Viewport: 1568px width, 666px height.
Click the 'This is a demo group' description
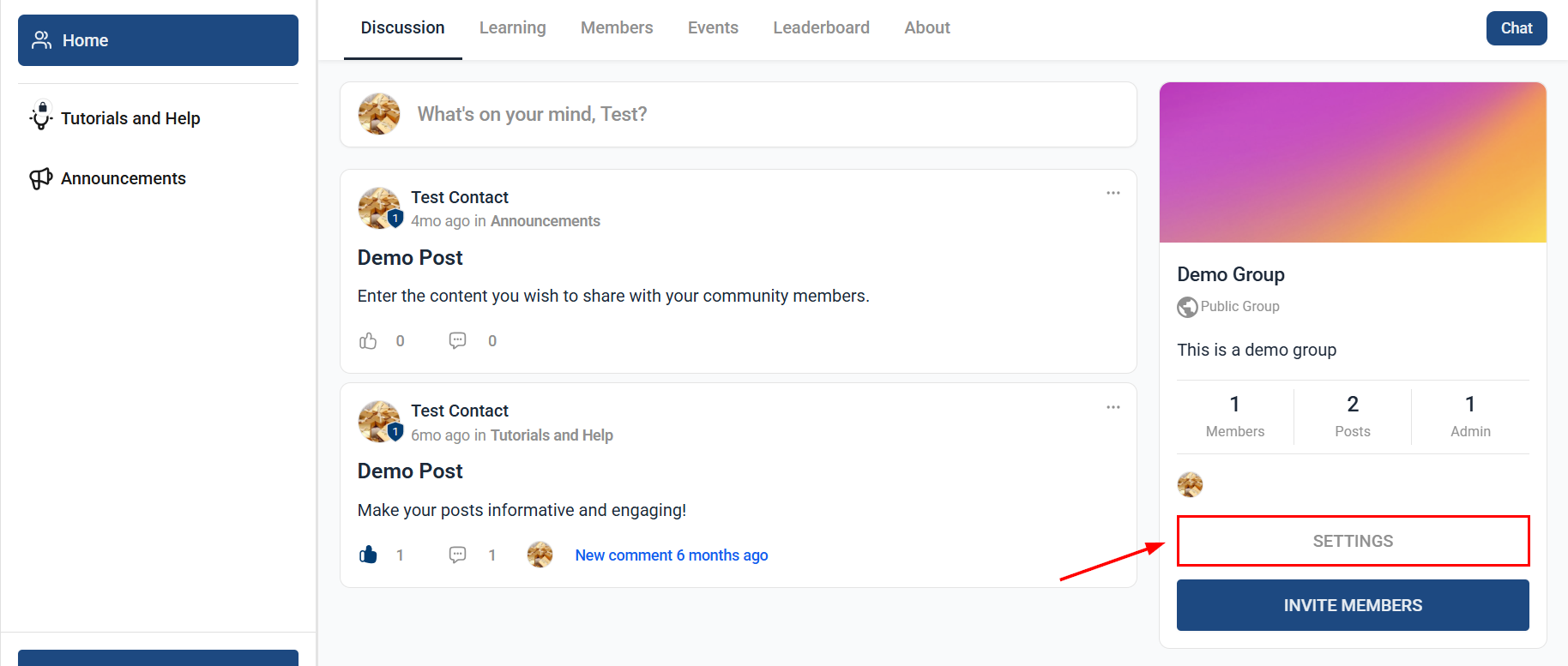coord(1257,350)
